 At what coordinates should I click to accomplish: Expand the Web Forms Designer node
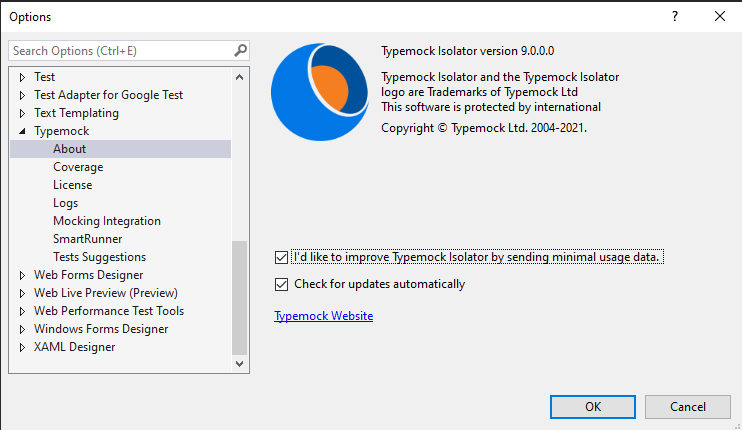pyautogui.click(x=23, y=275)
